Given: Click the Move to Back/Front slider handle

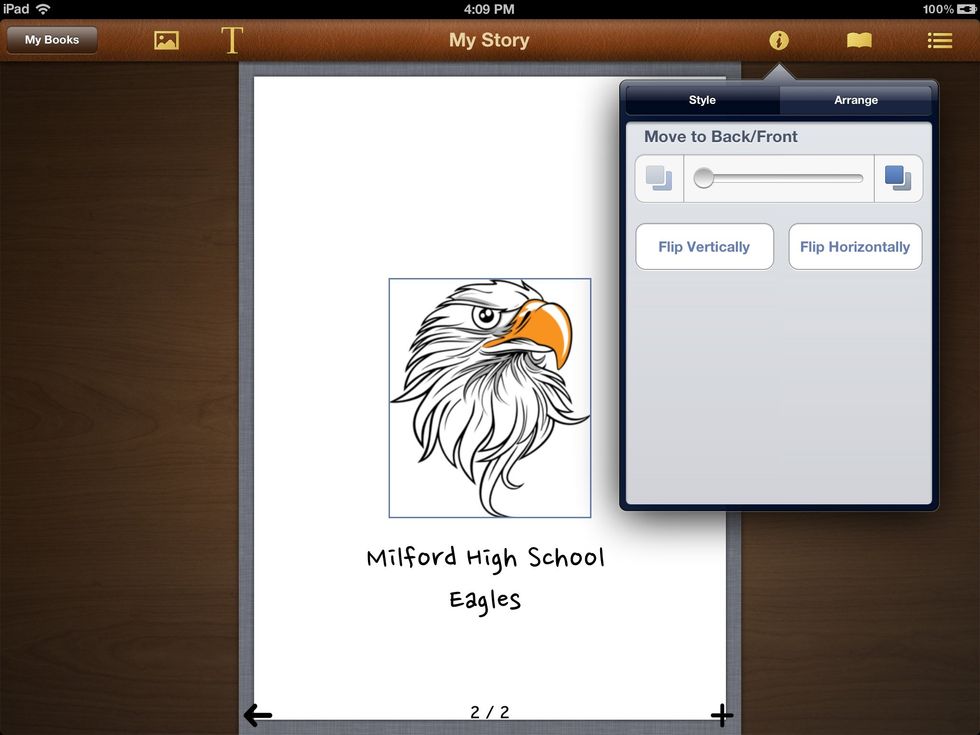Looking at the screenshot, I should pos(704,179).
